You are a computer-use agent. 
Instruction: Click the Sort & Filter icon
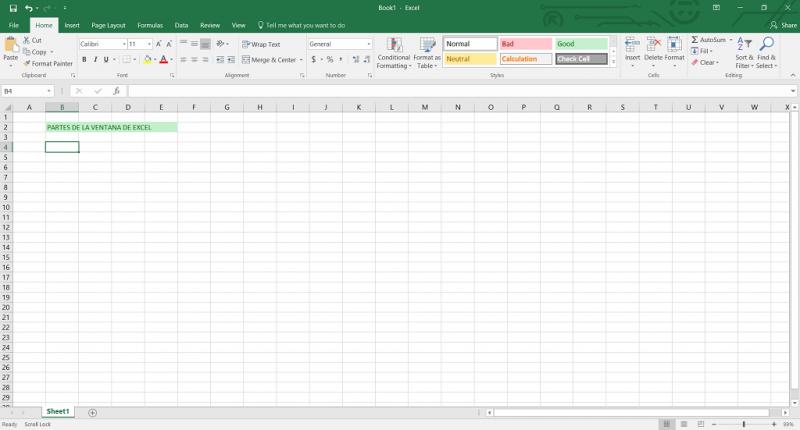pos(744,44)
